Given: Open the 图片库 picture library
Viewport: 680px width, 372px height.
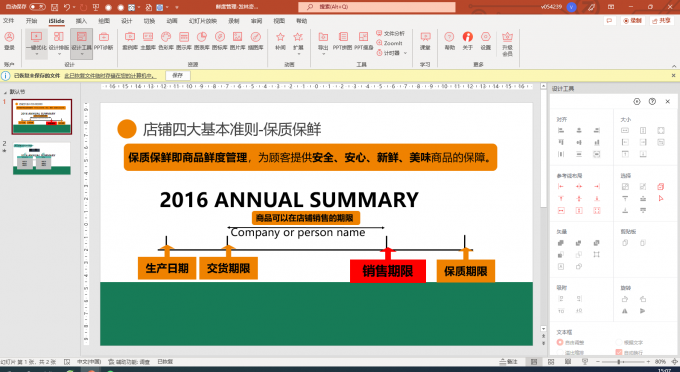Looking at the screenshot, I should point(238,41).
